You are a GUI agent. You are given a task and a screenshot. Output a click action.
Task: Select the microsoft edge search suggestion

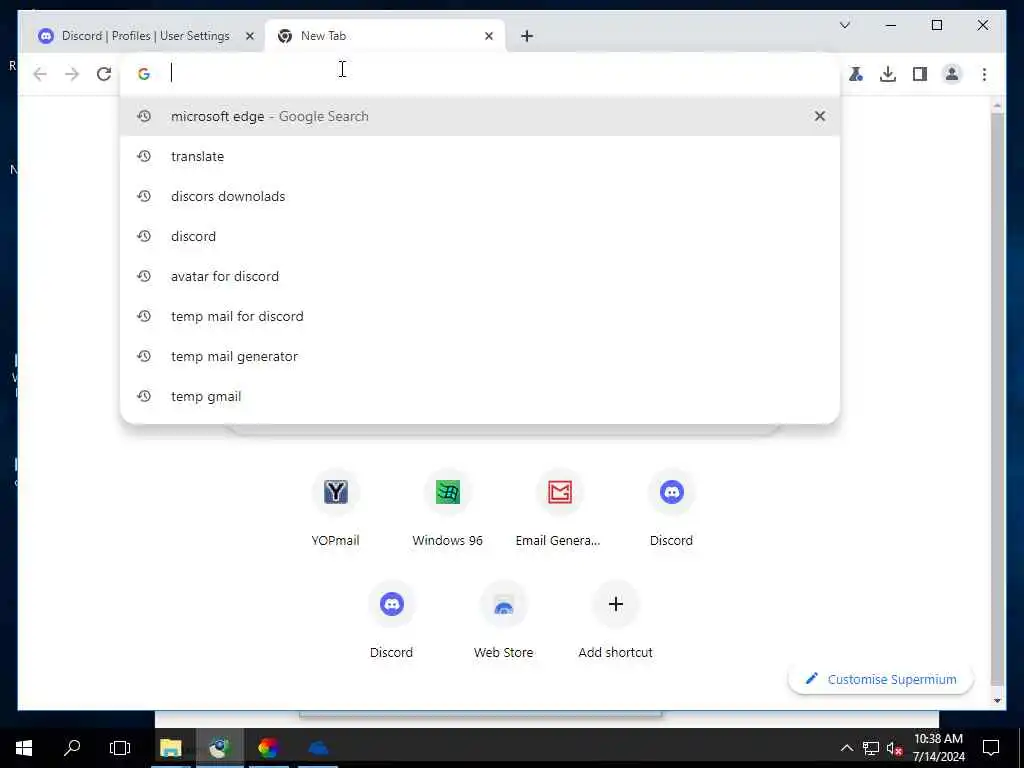click(x=480, y=116)
